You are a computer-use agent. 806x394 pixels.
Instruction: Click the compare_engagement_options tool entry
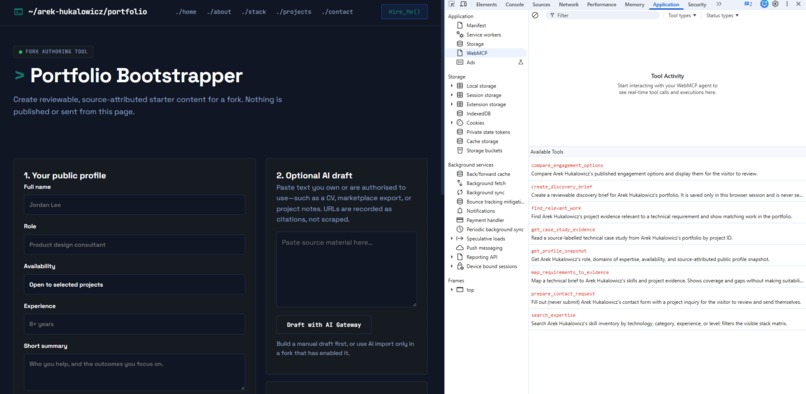click(x=667, y=169)
